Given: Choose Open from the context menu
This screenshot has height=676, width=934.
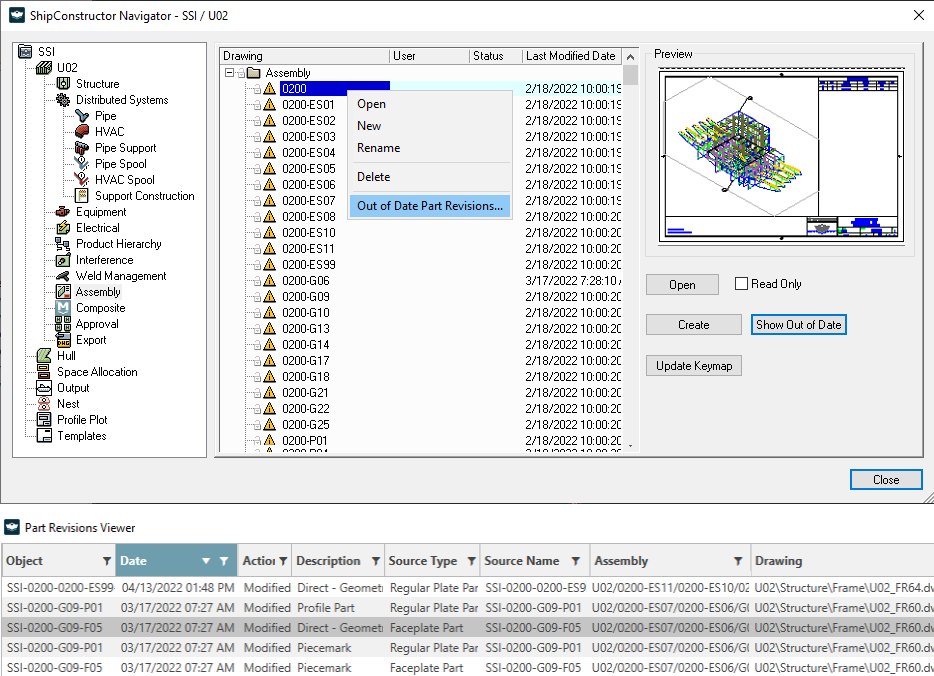Looking at the screenshot, I should [x=429, y=104].
